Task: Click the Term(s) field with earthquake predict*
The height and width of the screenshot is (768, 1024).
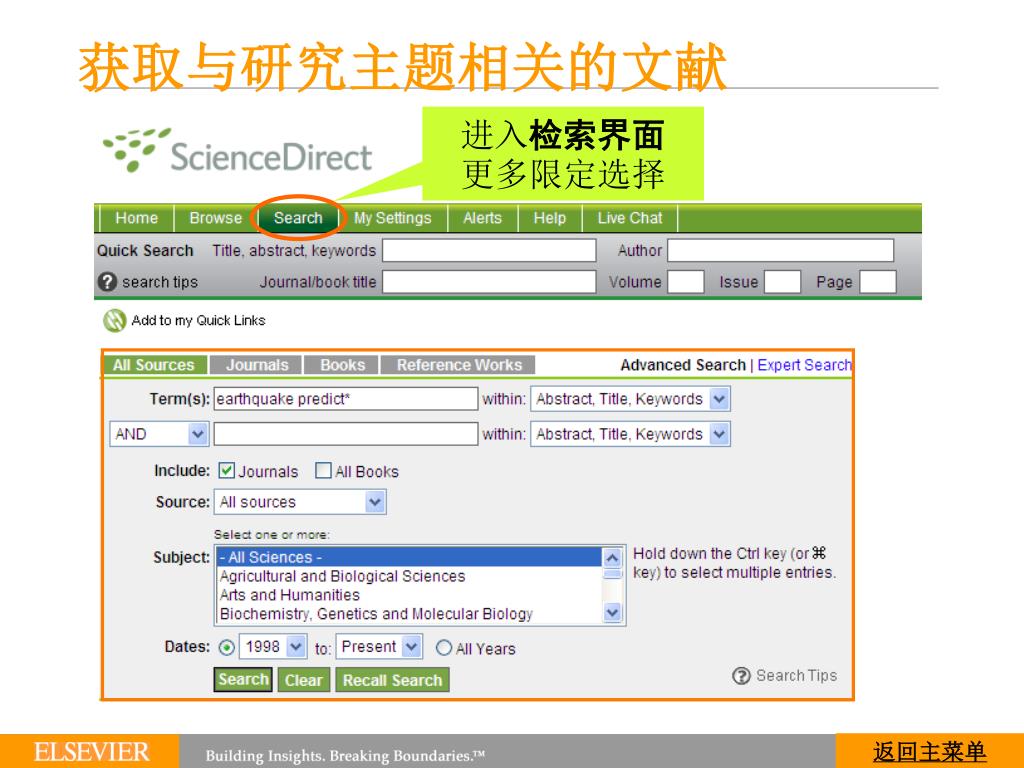Action: pyautogui.click(x=345, y=399)
